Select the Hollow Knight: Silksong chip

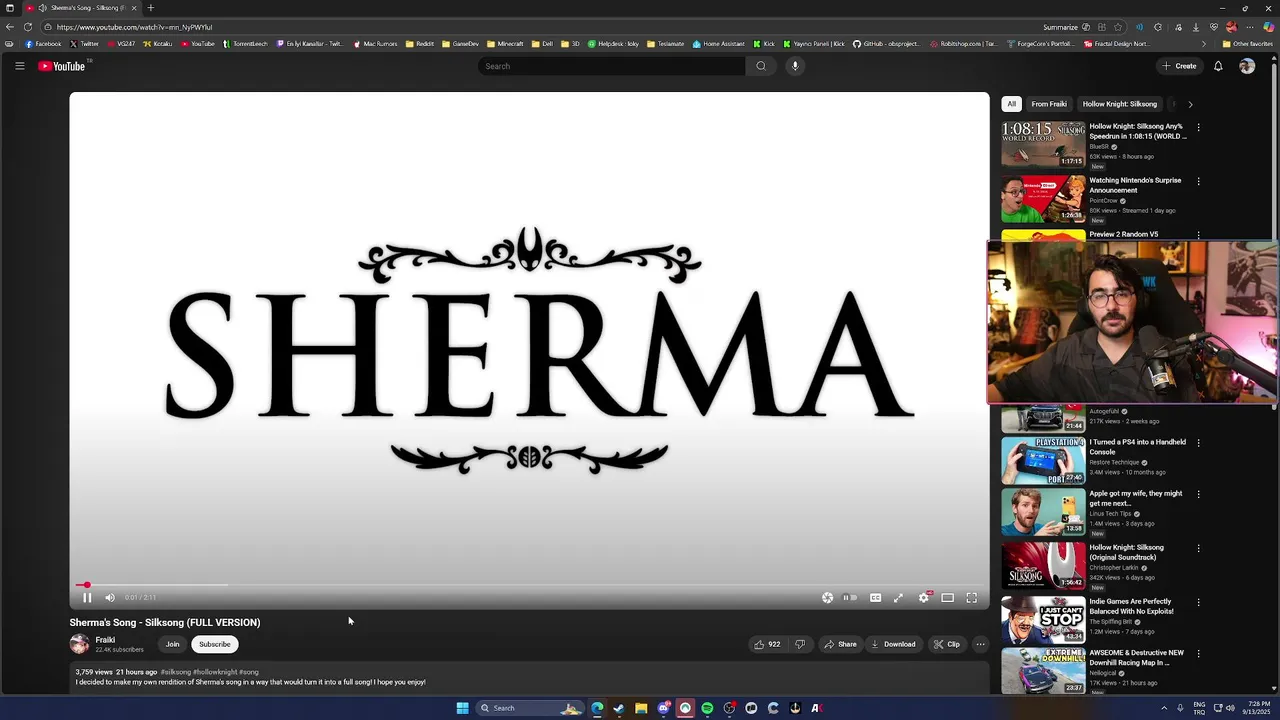[1119, 104]
